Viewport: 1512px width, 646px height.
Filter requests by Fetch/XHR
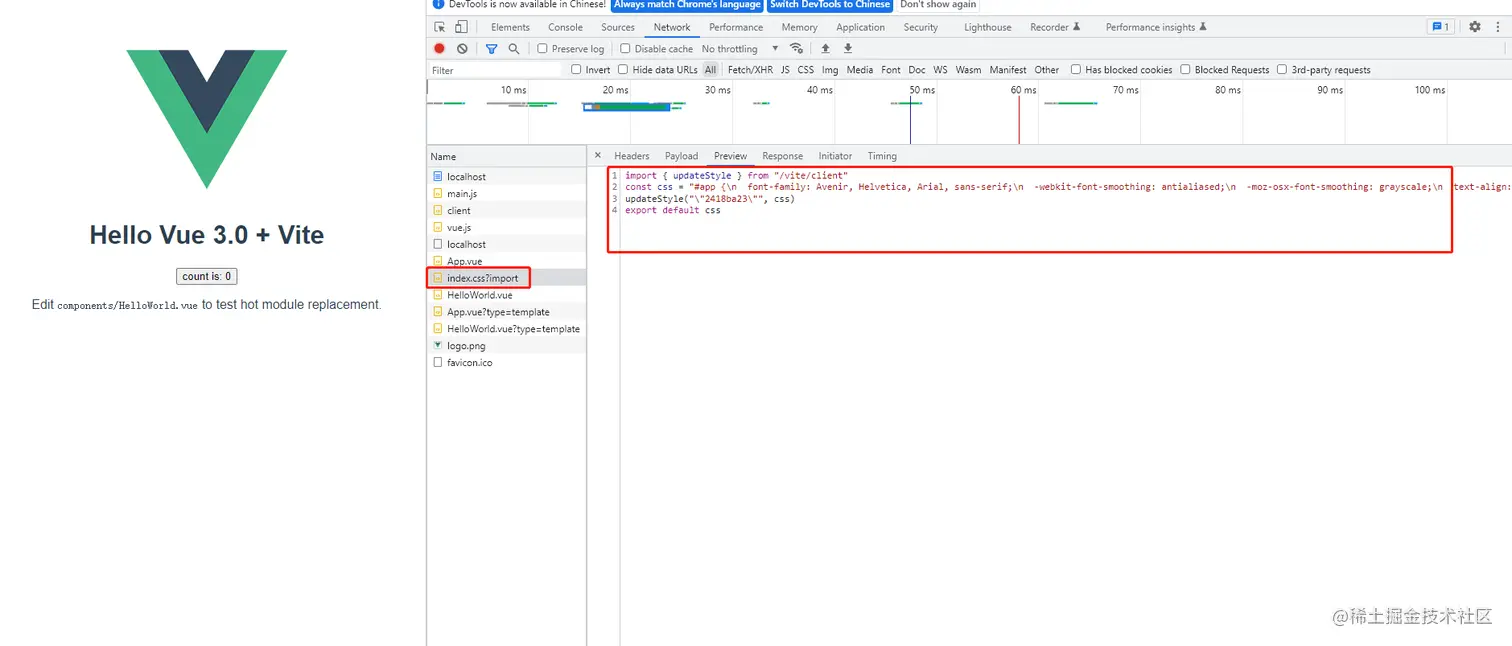pos(750,69)
